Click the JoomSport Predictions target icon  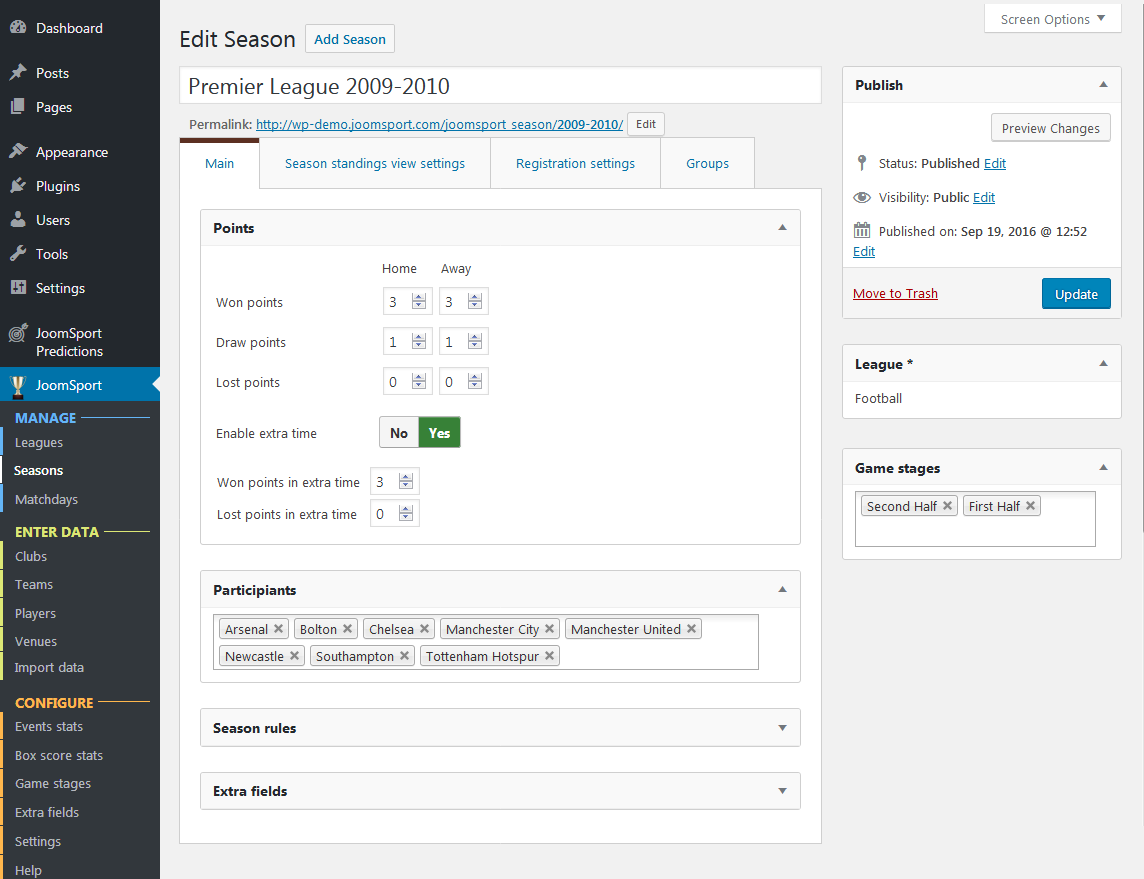pyautogui.click(x=18, y=333)
